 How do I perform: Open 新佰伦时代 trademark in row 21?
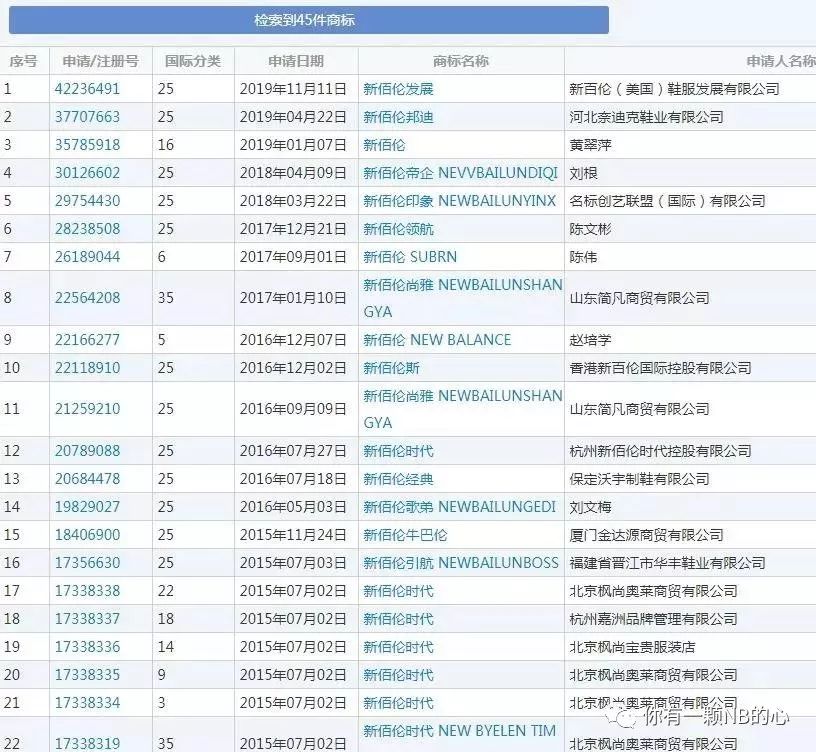(398, 704)
